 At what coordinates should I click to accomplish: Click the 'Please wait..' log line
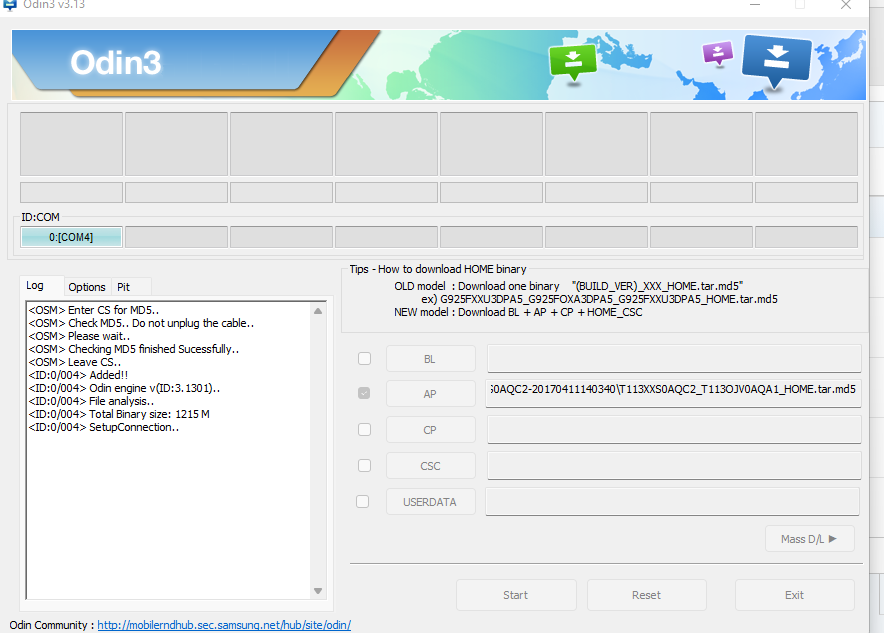click(x=79, y=337)
